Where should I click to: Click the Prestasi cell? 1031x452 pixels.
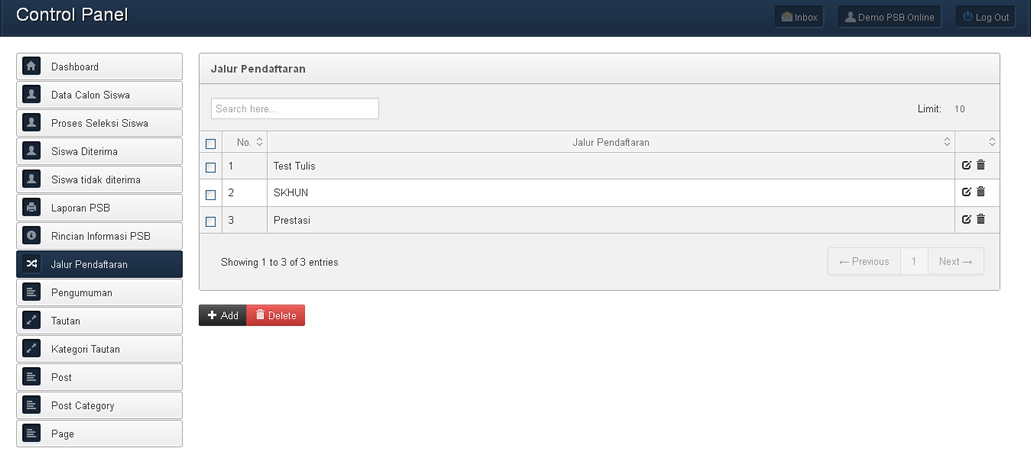coord(611,220)
